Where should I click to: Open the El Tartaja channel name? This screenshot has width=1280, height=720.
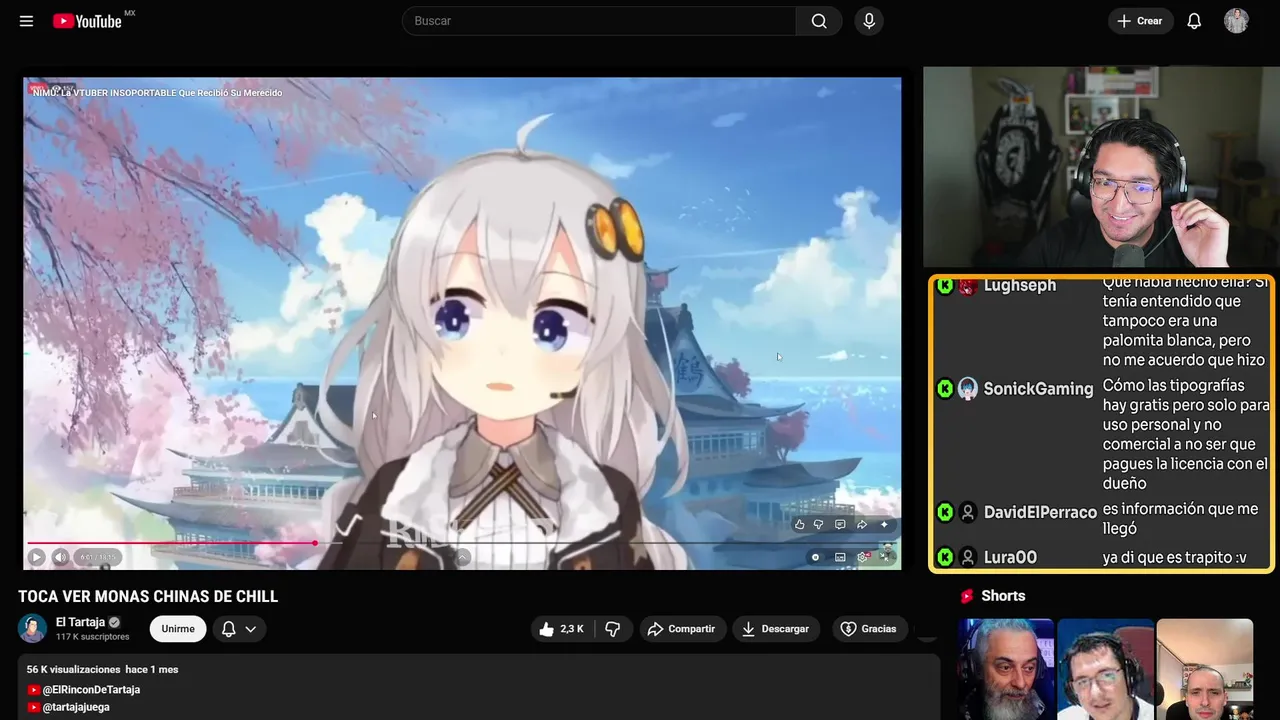click(80, 622)
